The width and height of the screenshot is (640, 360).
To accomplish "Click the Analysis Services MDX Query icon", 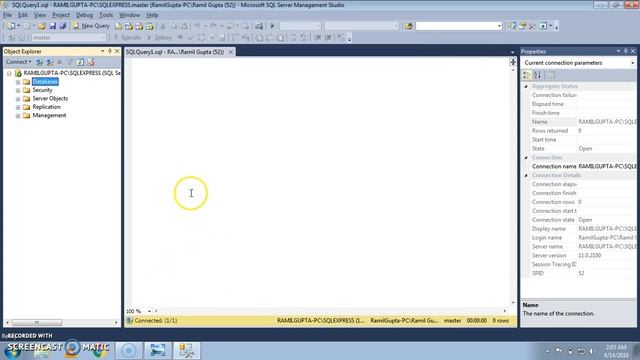I will (129, 26).
